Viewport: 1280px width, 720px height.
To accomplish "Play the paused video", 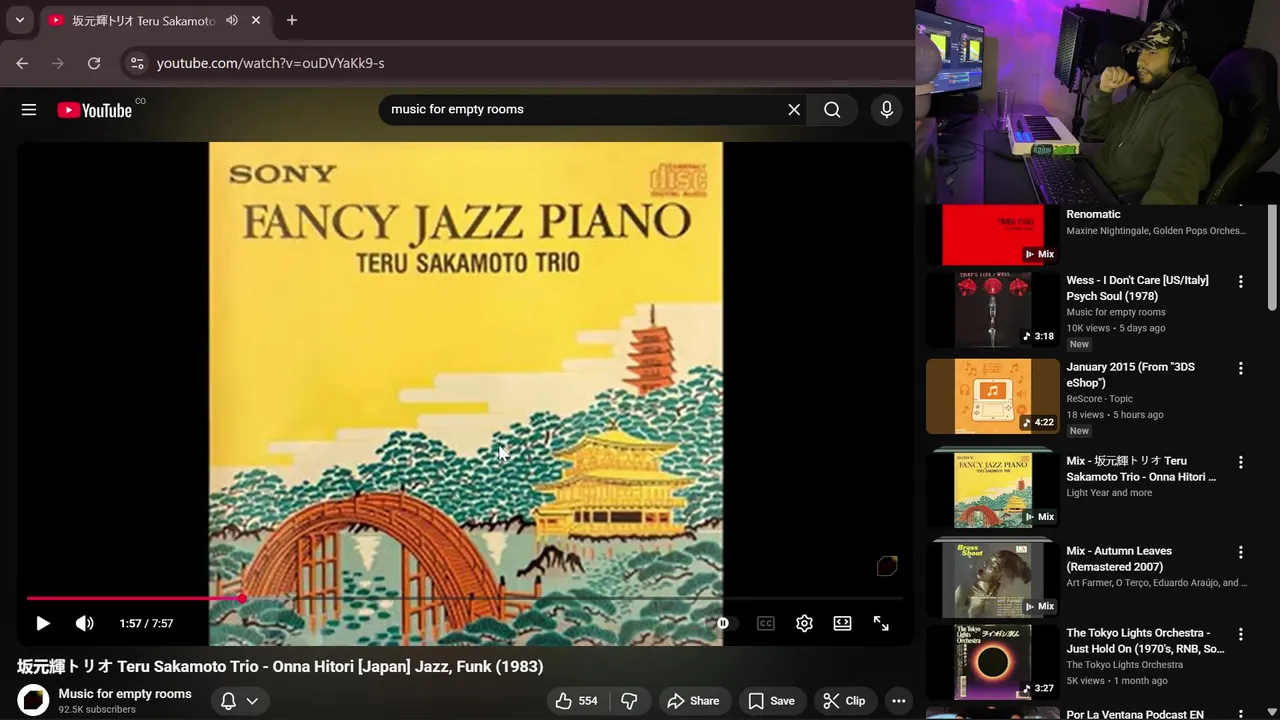I will tap(43, 623).
